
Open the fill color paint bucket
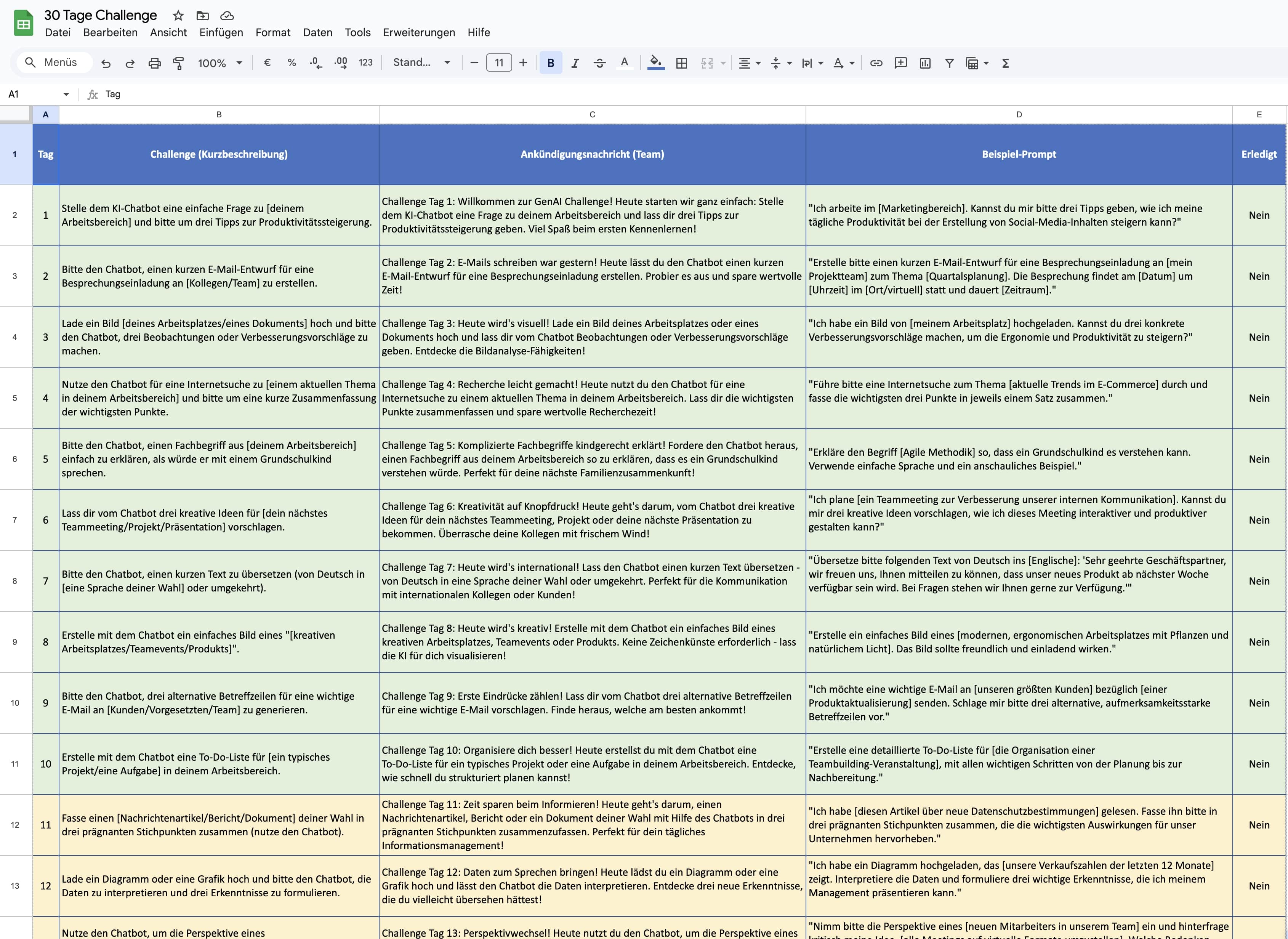655,62
